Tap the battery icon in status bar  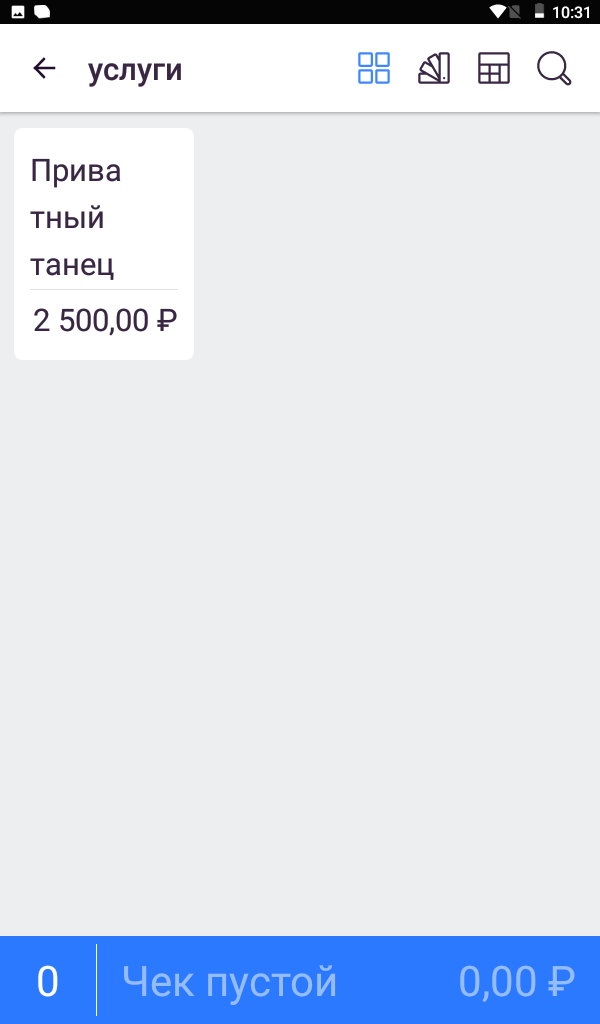point(538,12)
